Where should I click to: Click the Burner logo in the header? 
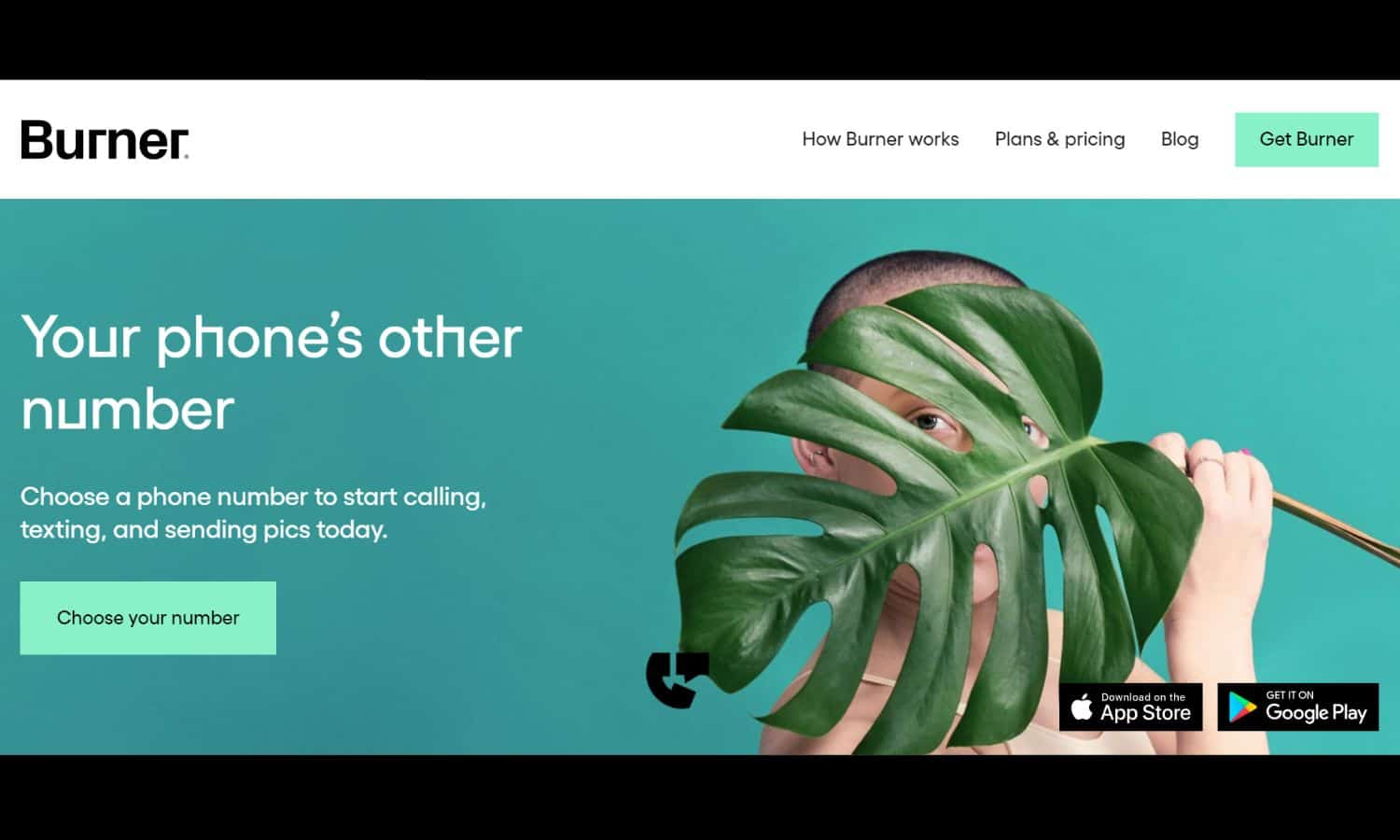coord(105,140)
